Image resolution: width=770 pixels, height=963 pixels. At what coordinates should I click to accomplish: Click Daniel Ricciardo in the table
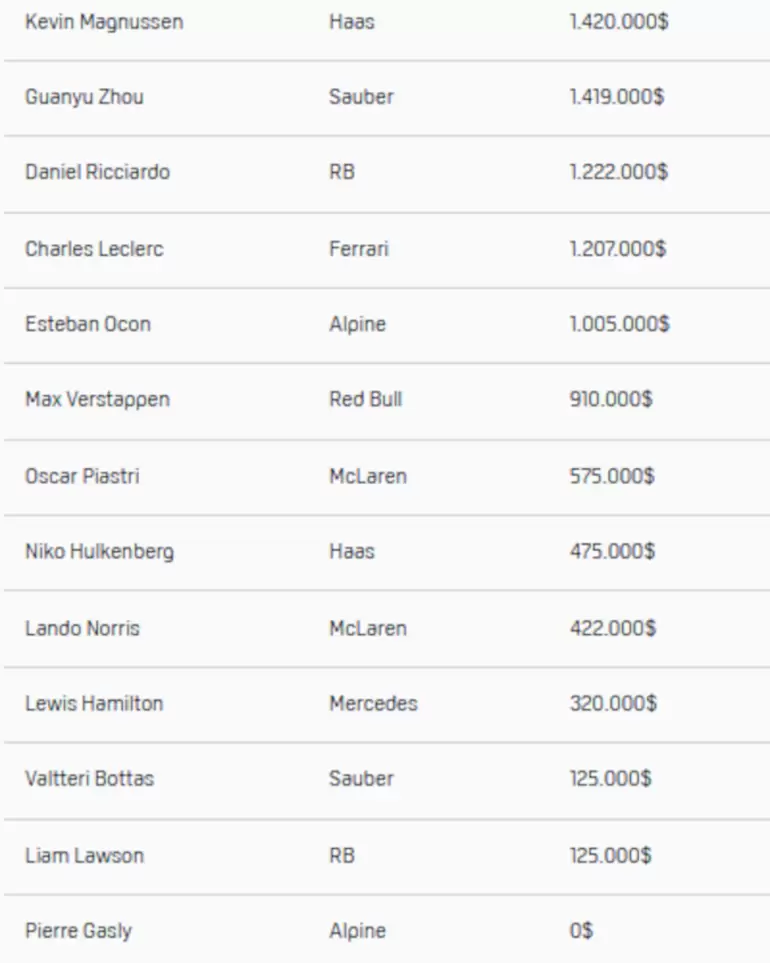97,172
